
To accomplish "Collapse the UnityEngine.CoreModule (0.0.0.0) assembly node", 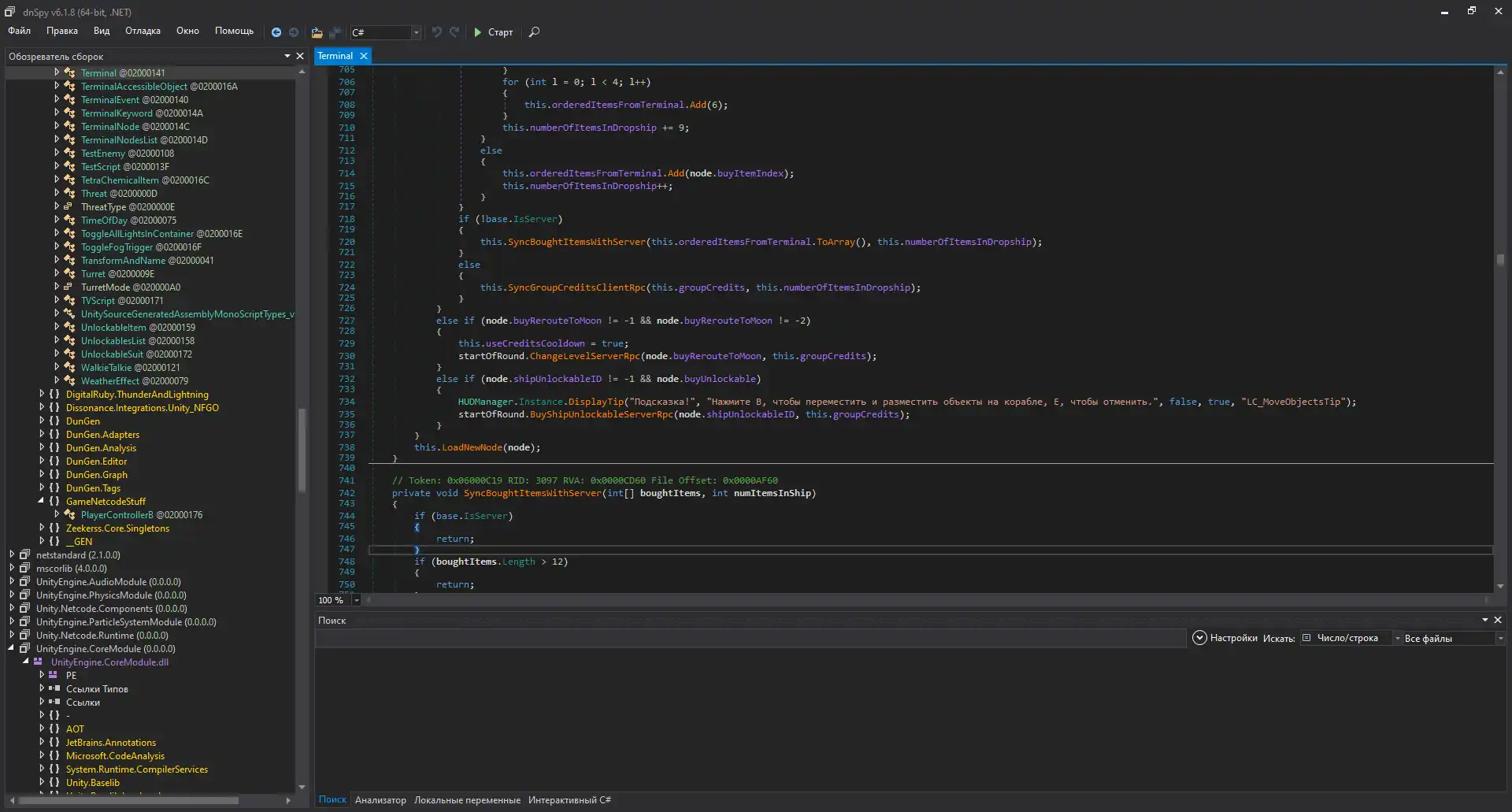I will [x=11, y=649].
